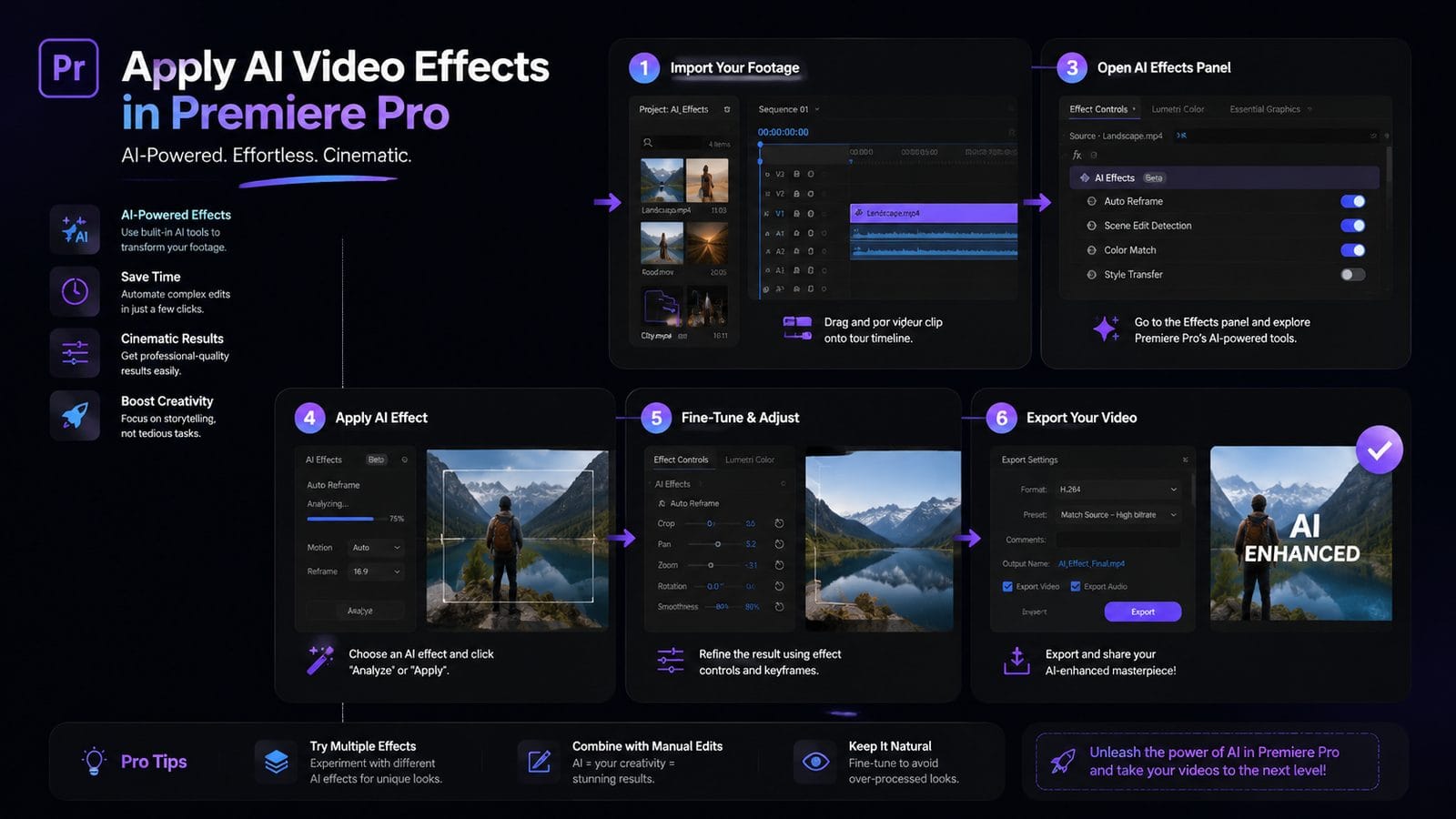The height and width of the screenshot is (819, 1456).
Task: Toggle lock on track V2
Action: coord(796,194)
